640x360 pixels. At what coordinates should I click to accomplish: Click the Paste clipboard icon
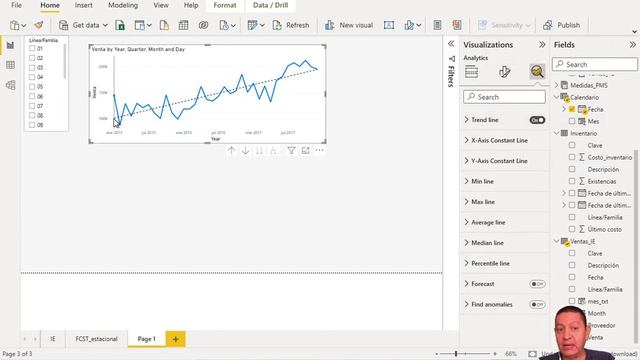15,25
